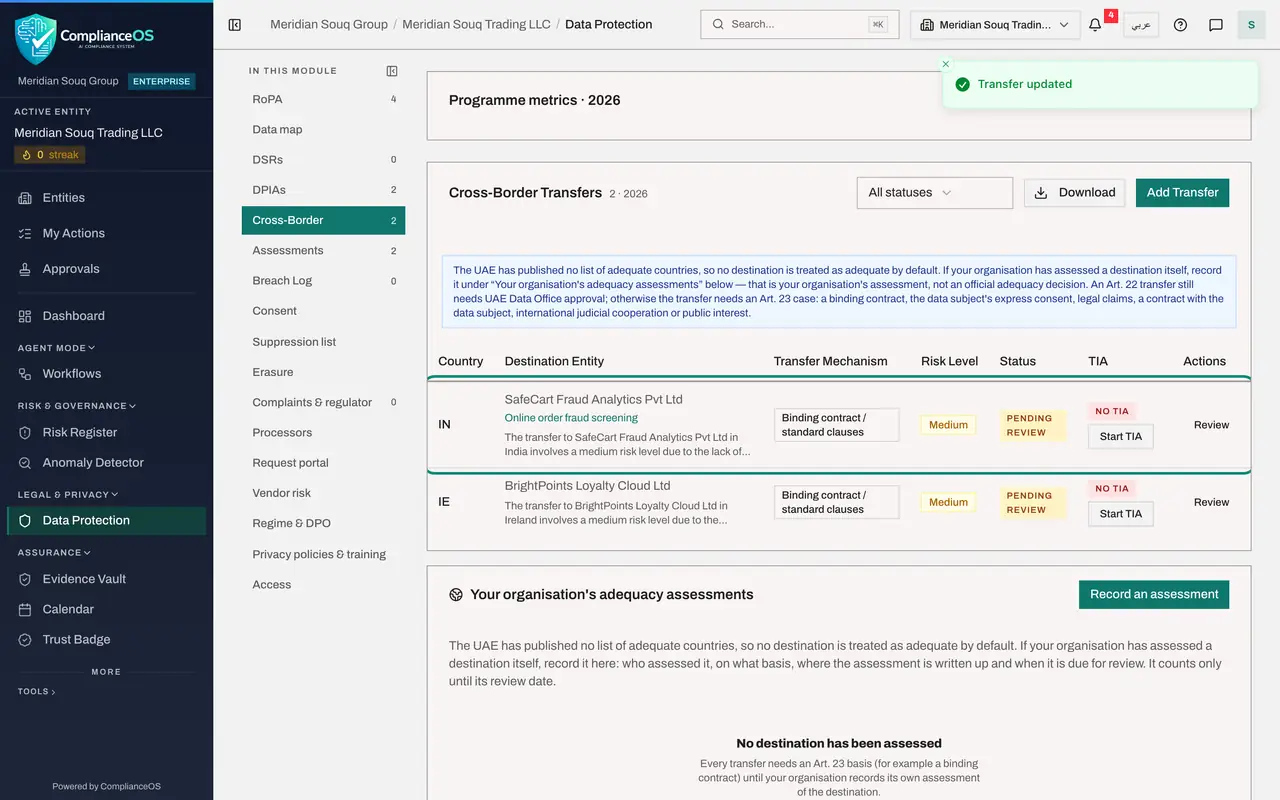Click the ComplianceOS shield logo
The width and height of the screenshot is (1280, 800).
pos(35,38)
